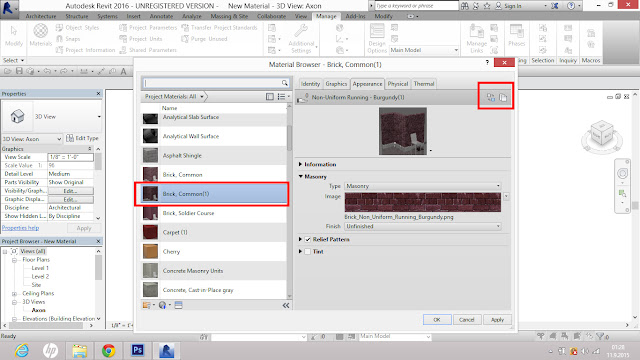Image resolution: width=640 pixels, height=360 pixels.
Task: Switch to the Physical tab
Action: [398, 84]
